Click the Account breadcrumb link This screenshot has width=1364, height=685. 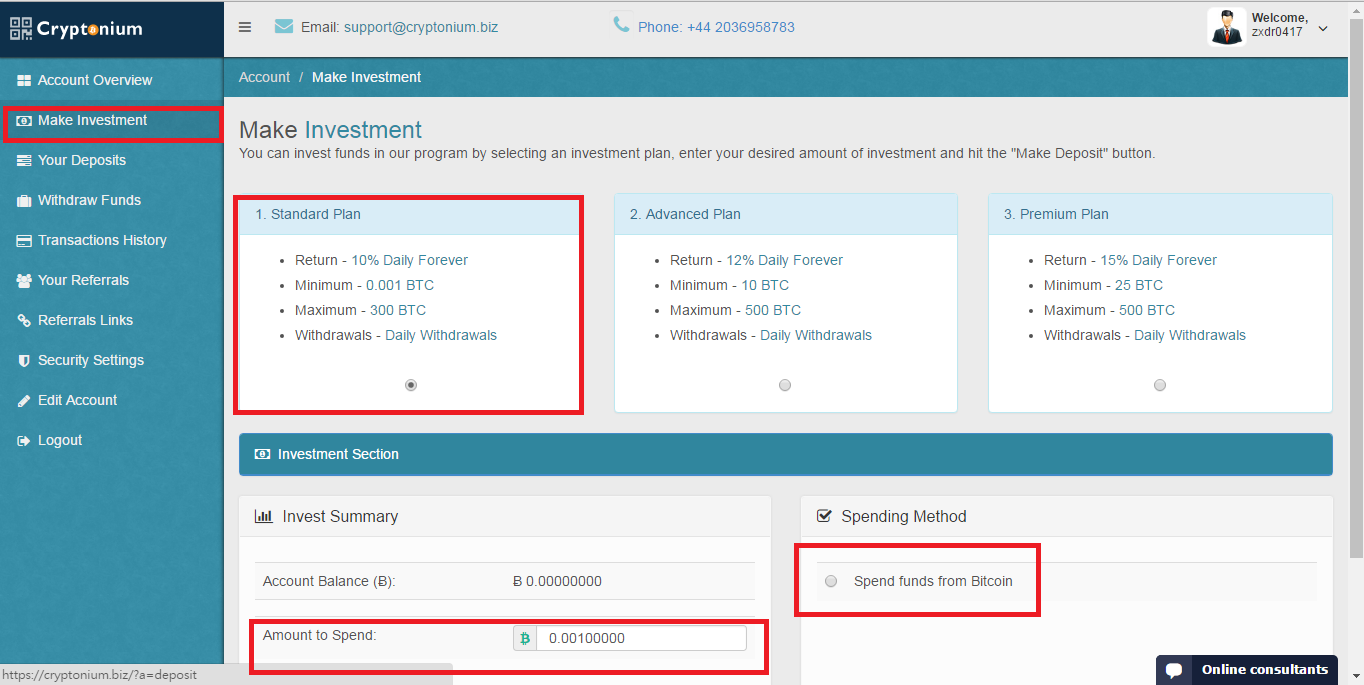pos(264,77)
